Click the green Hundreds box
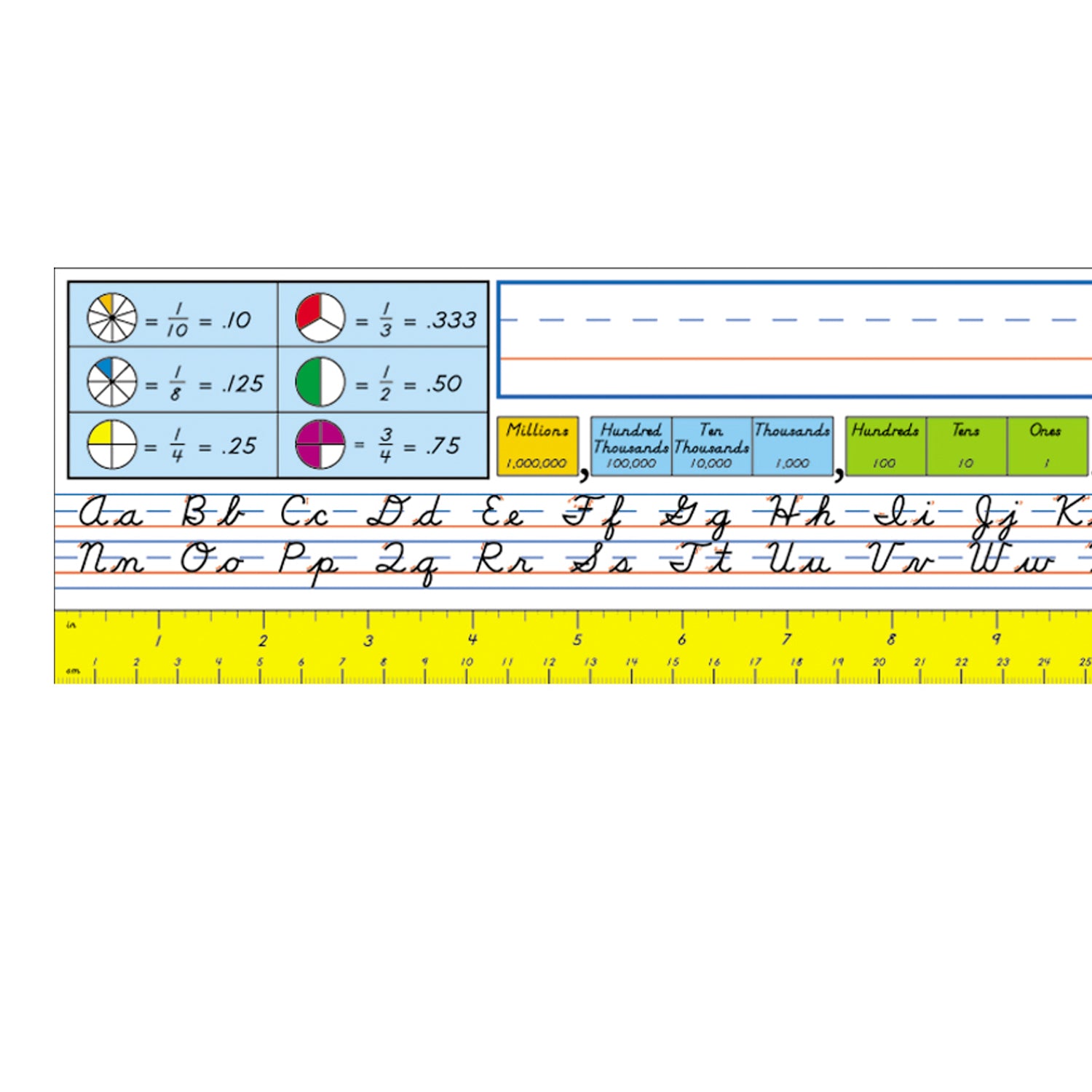Screen dimensions: 1092x1092 click(885, 446)
